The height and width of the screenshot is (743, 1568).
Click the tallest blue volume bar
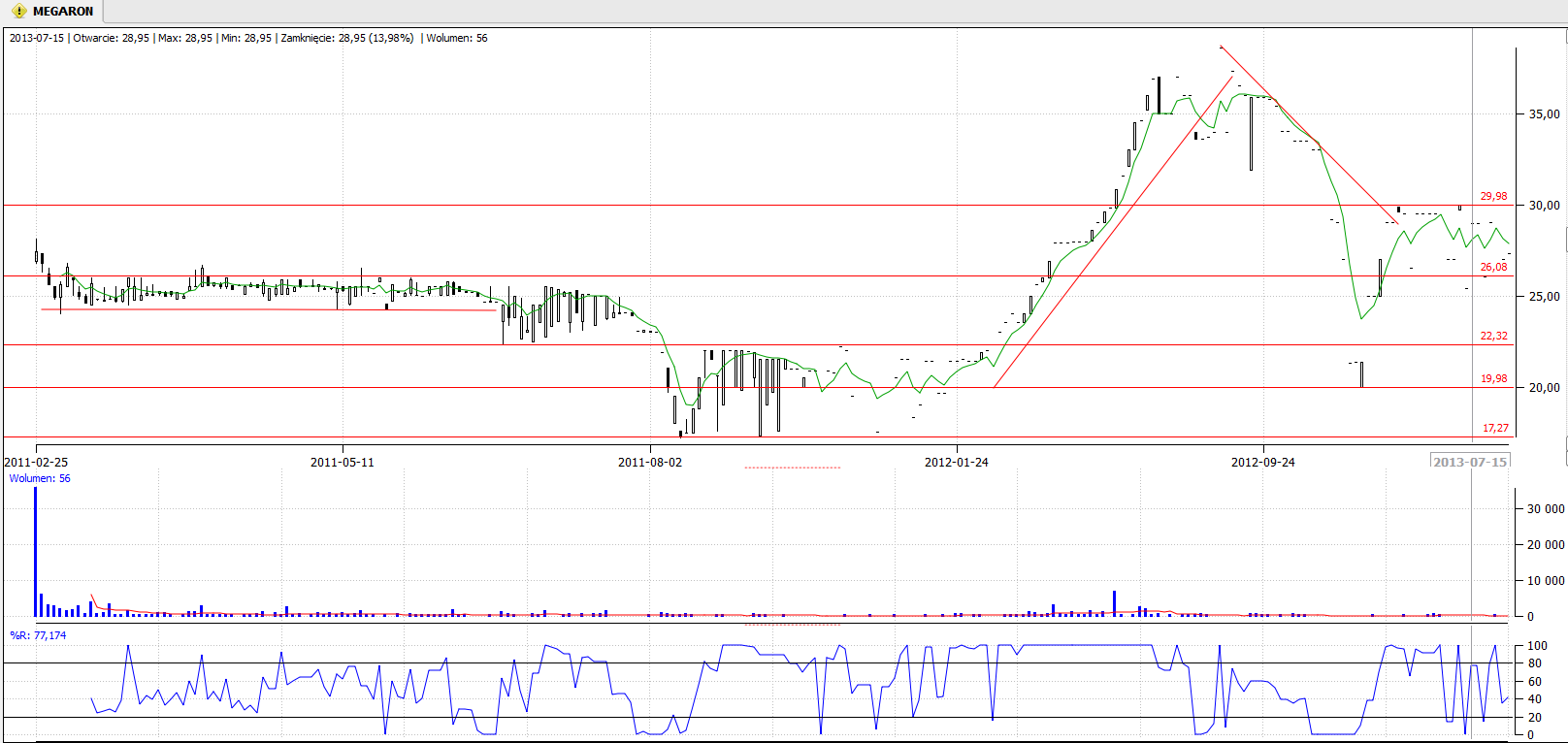[x=36, y=552]
